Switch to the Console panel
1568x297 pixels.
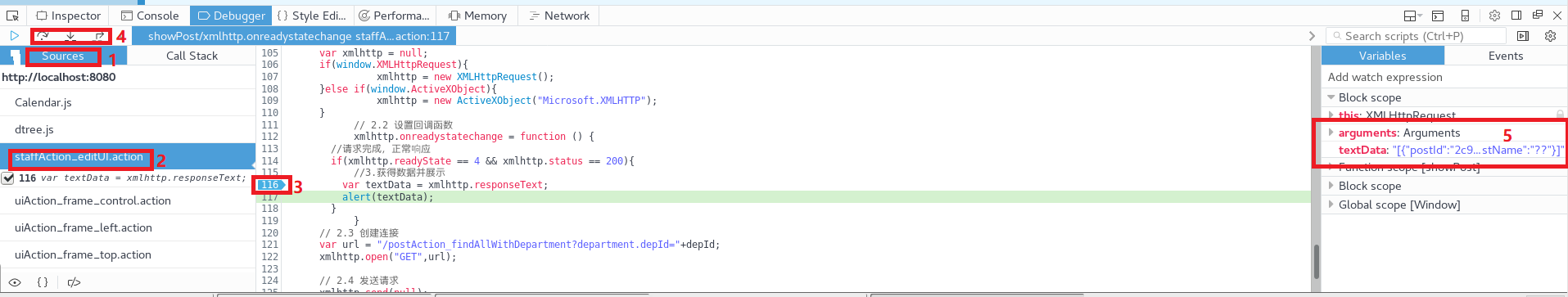click(150, 16)
